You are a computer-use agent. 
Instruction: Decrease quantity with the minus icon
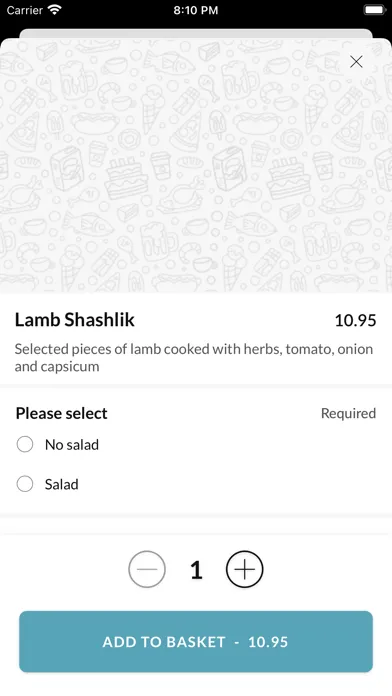[147, 569]
